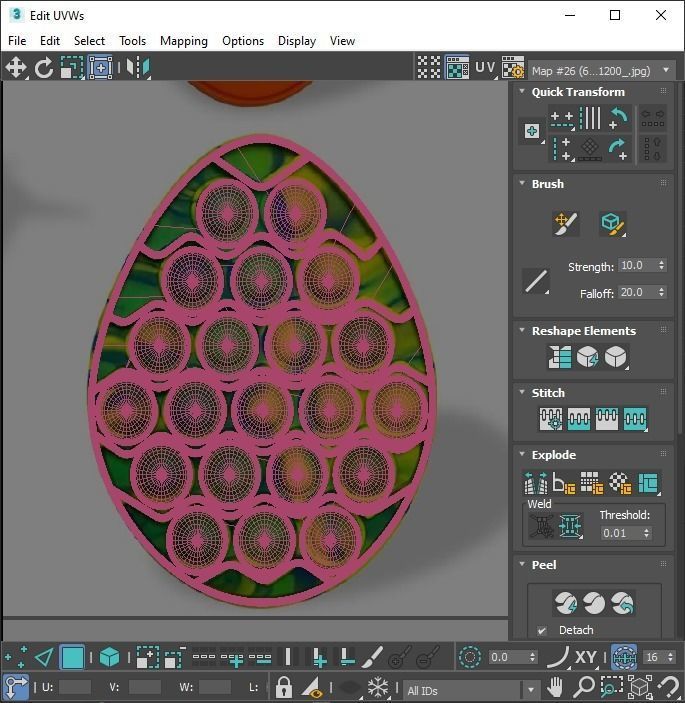The width and height of the screenshot is (685, 703).
Task: Click Align Horizontally to Pivot icon
Action: tap(562, 118)
